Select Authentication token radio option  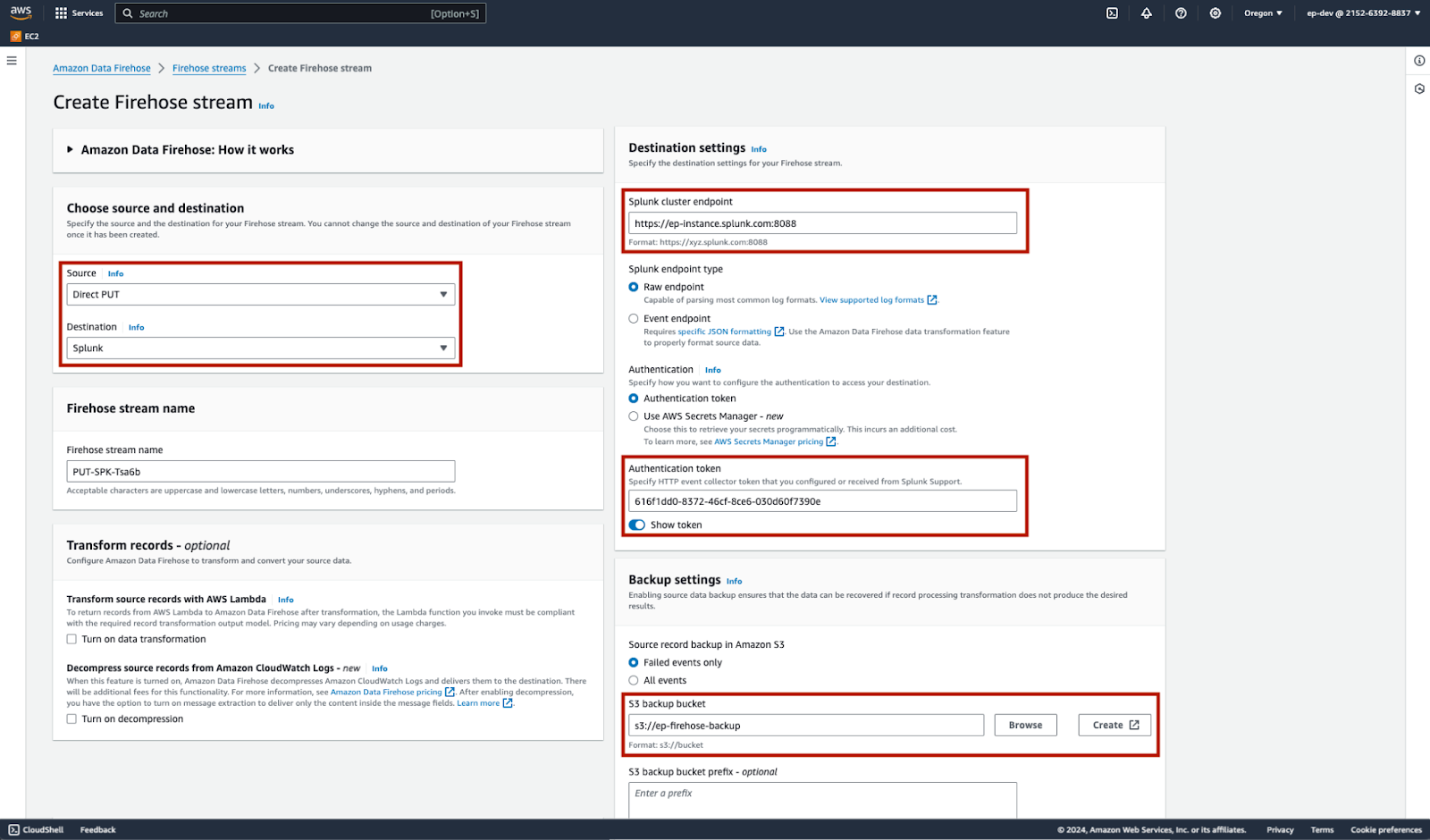pyautogui.click(x=634, y=399)
